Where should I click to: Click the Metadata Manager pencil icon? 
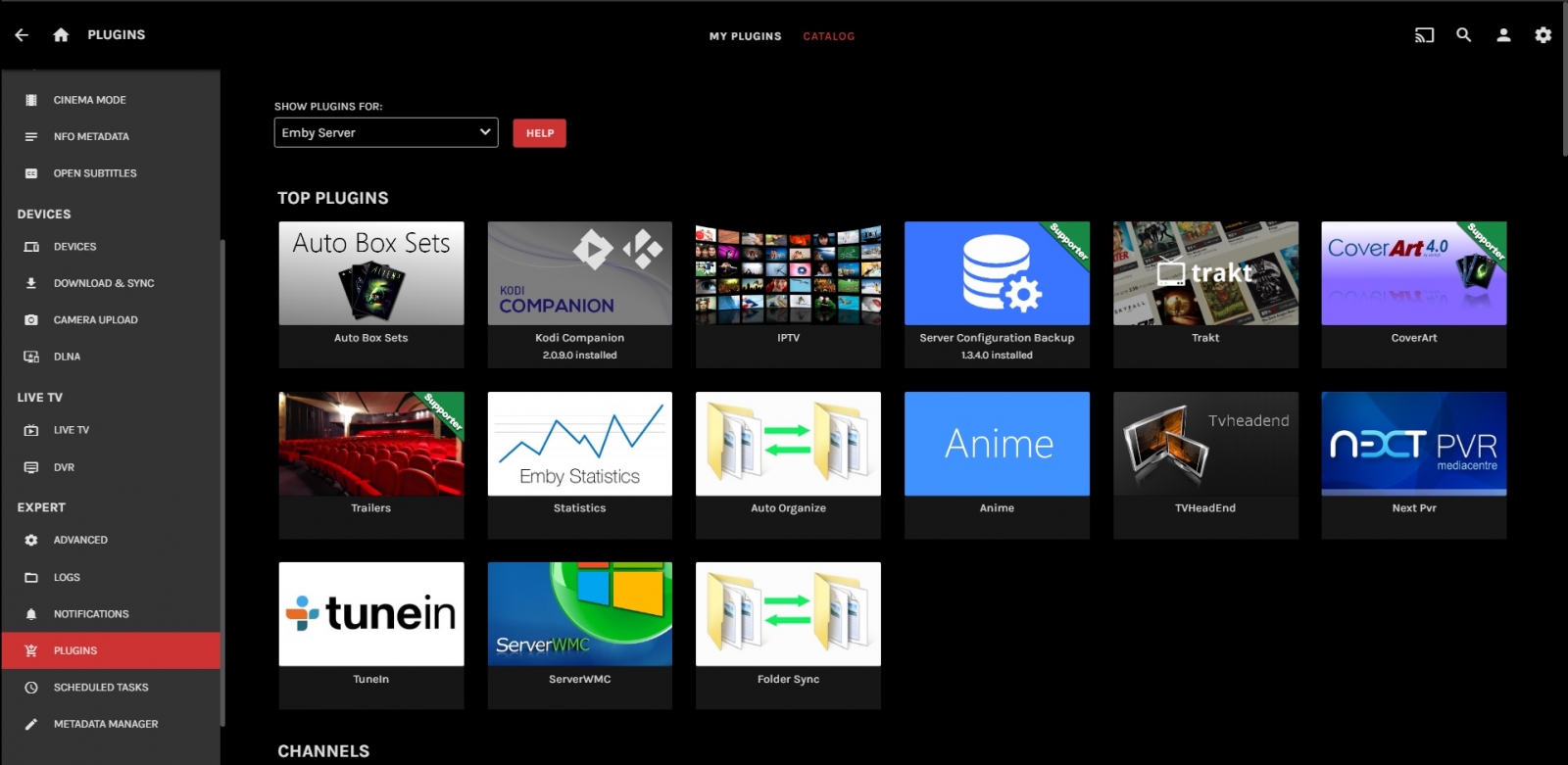(31, 725)
